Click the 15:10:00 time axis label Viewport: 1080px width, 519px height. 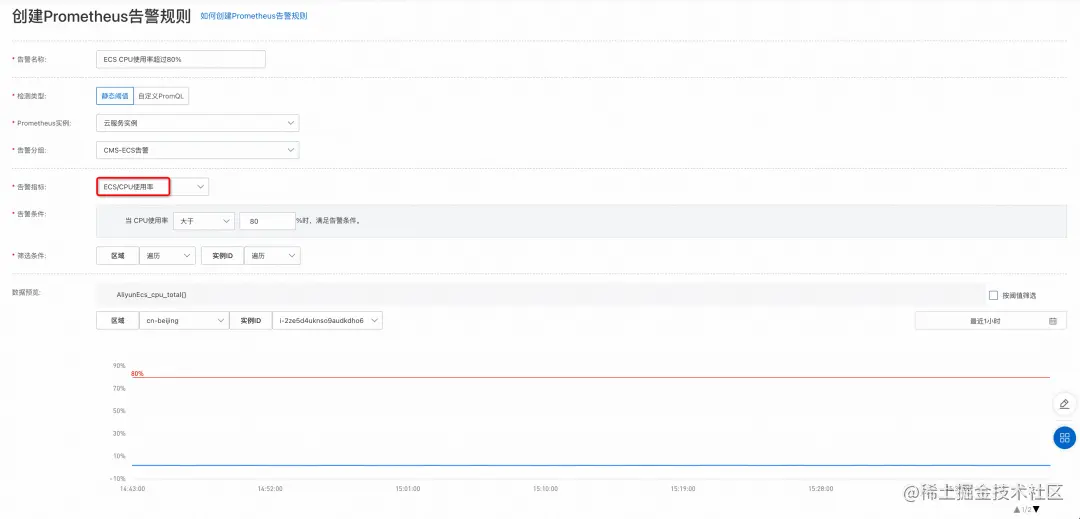coord(546,489)
